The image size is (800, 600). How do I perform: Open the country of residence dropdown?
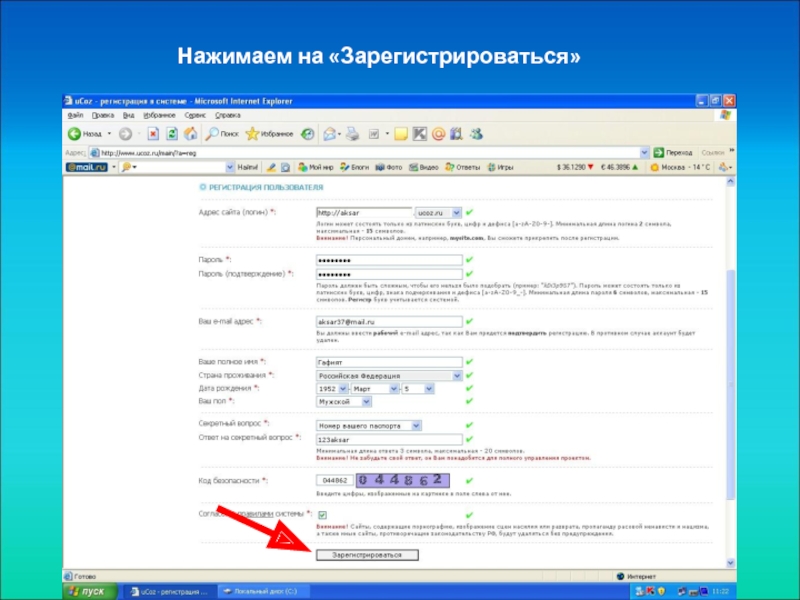[457, 376]
